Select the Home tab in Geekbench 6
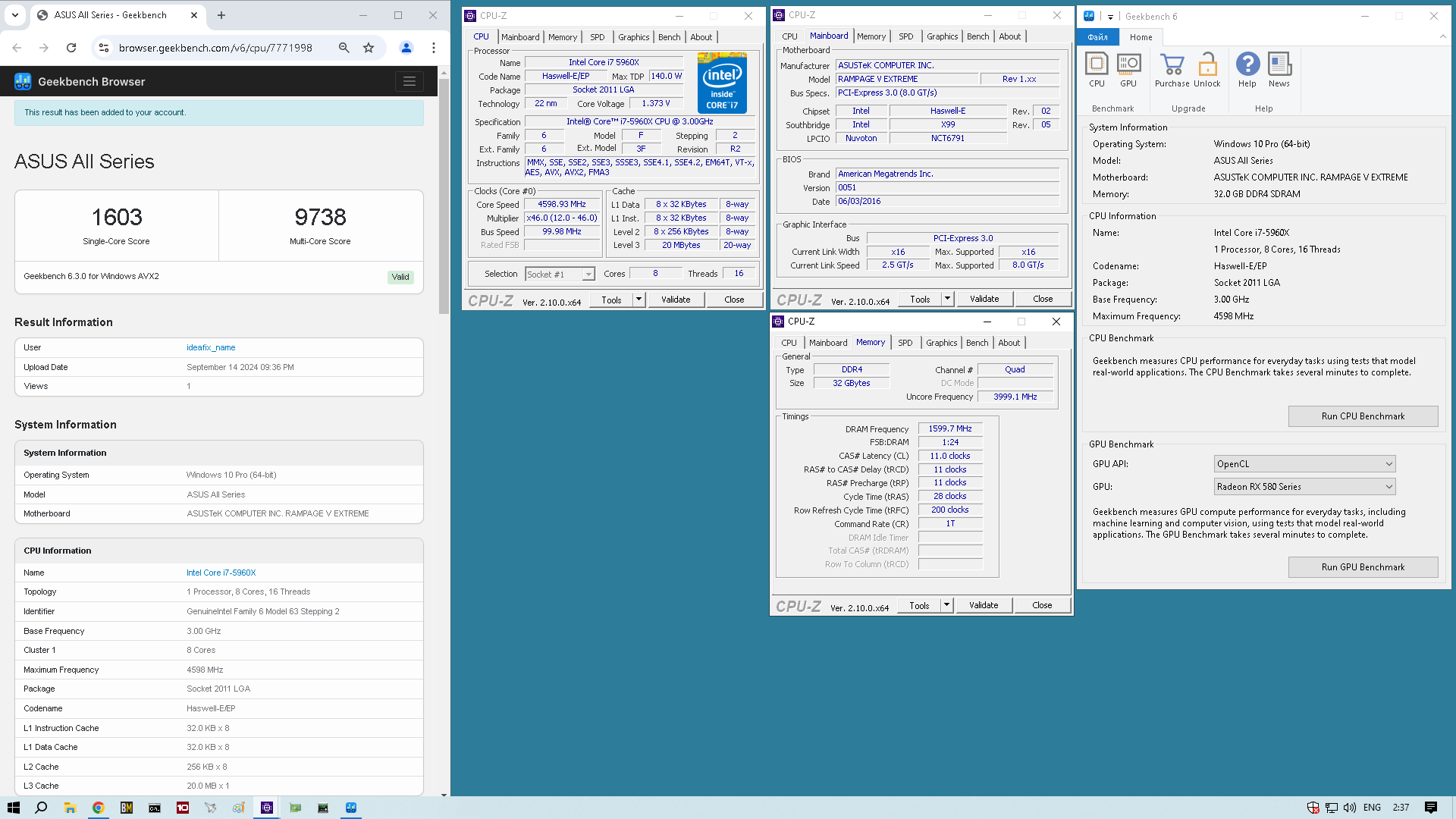 tap(1141, 37)
